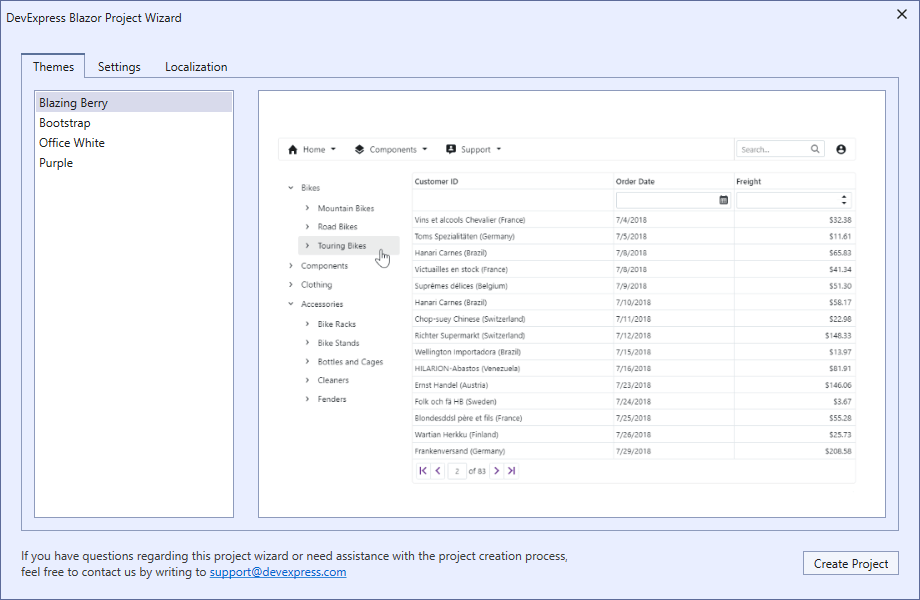Go to the first grid page
This screenshot has width=920, height=600.
click(x=423, y=470)
